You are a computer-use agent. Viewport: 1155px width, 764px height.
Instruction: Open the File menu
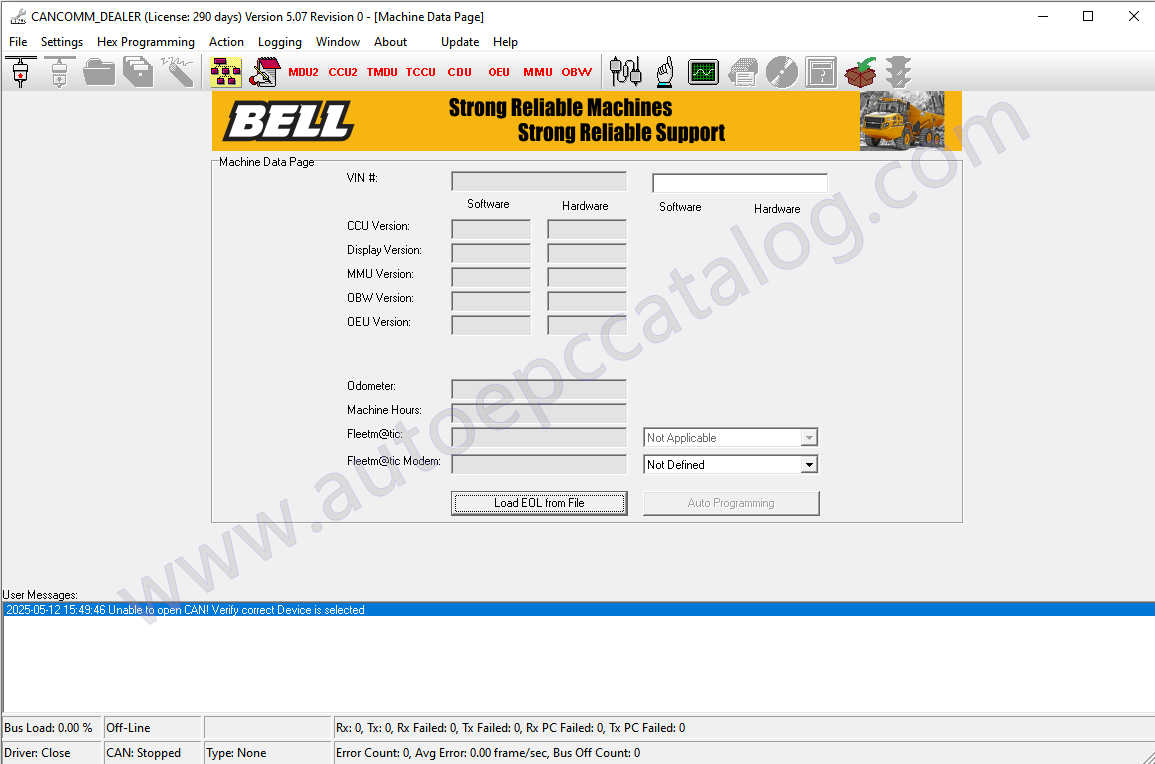pos(18,42)
